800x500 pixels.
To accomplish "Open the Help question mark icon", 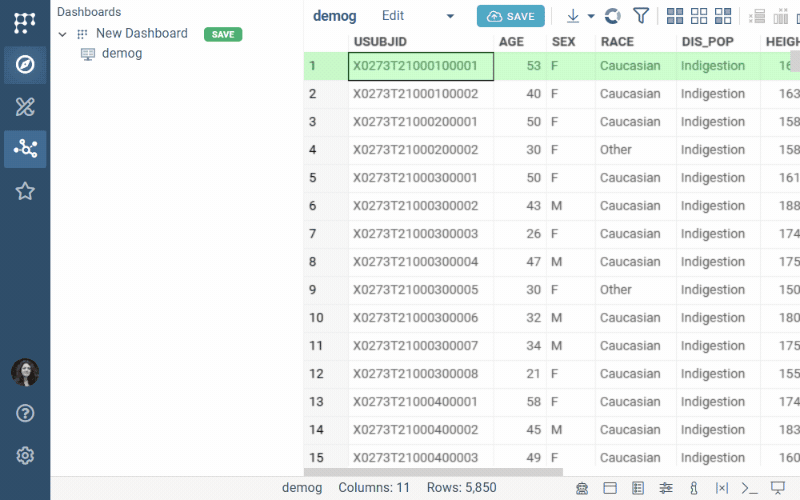I will [25, 413].
